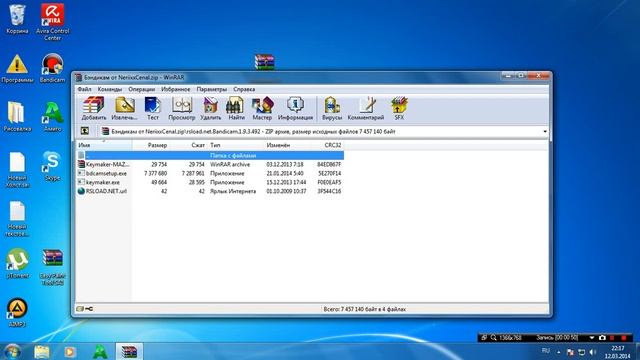Image resolution: width=640 pixels, height=360 pixels.
Task: Sort by the Размер column header
Action: tap(151, 145)
